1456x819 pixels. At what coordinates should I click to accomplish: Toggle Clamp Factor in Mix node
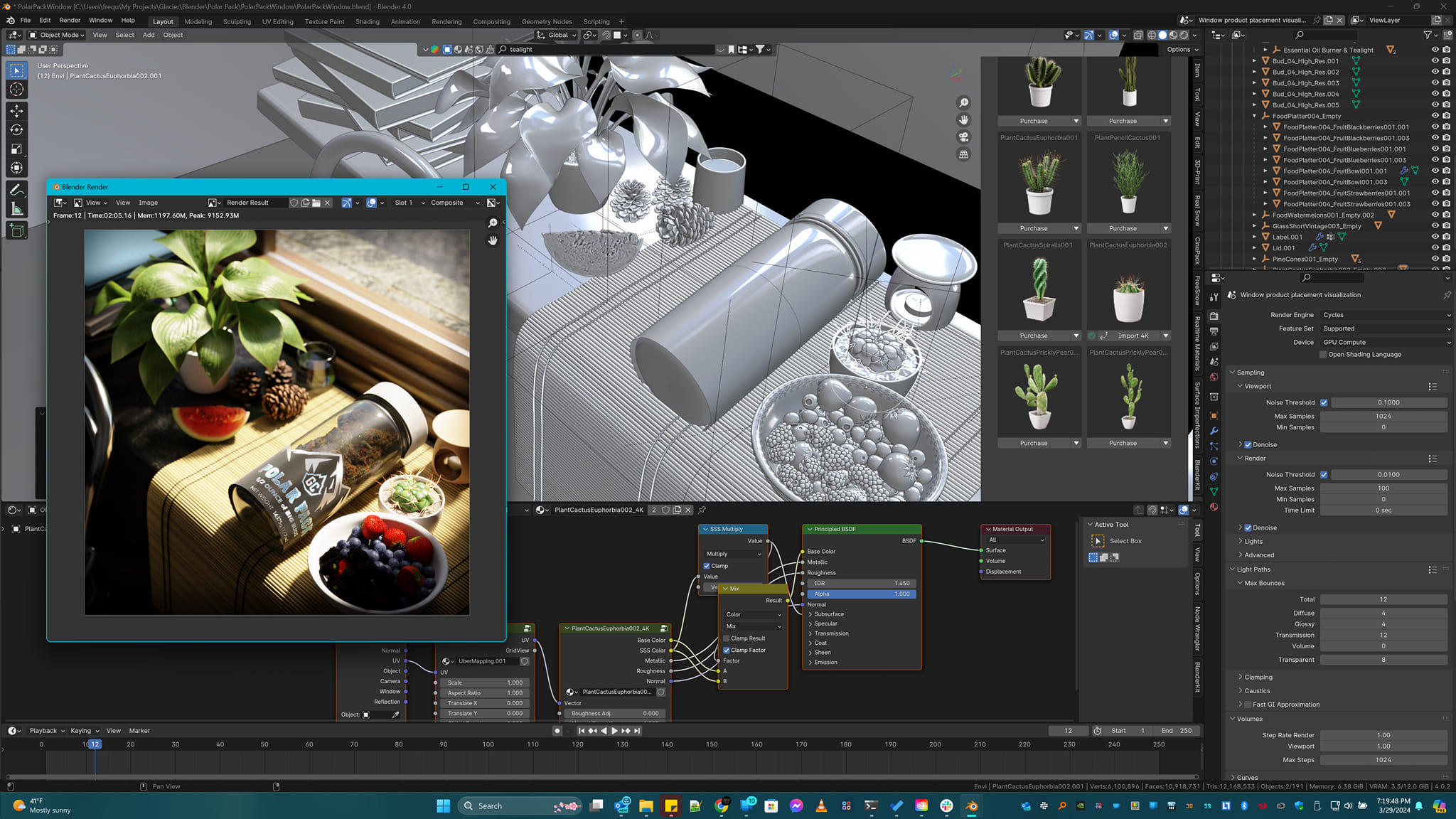click(727, 650)
